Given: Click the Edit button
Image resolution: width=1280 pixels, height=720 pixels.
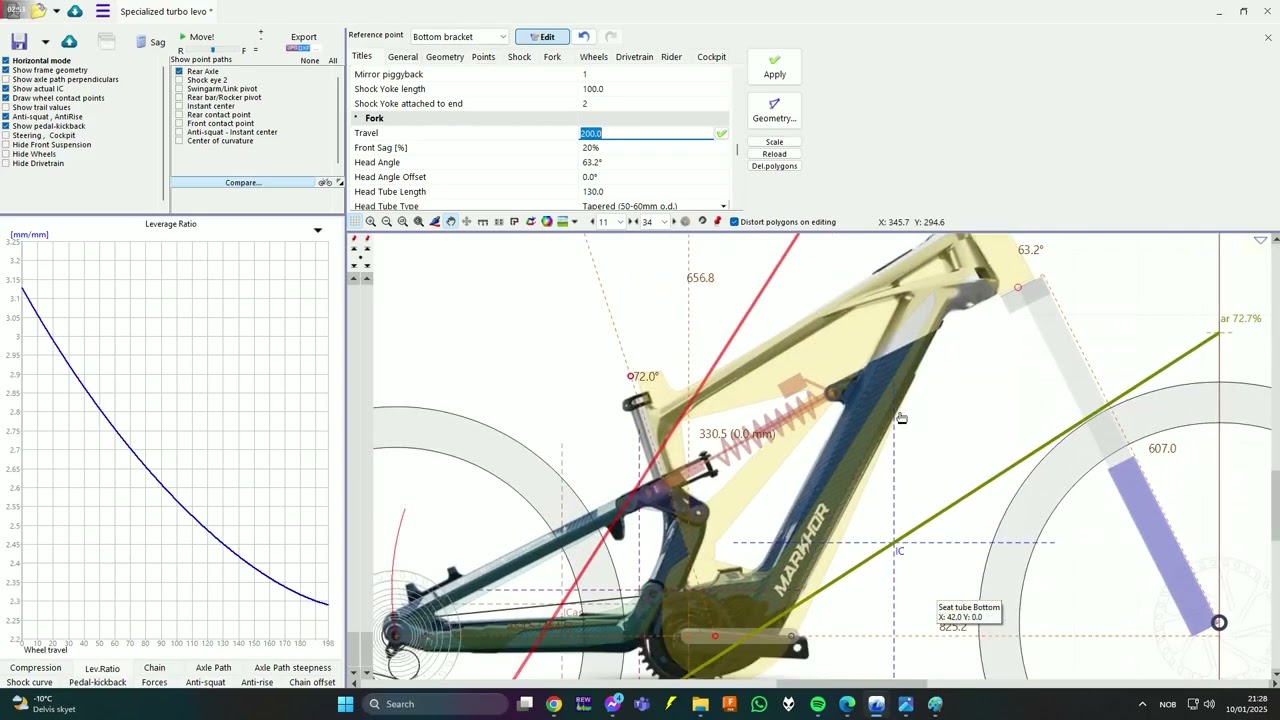Looking at the screenshot, I should (542, 37).
